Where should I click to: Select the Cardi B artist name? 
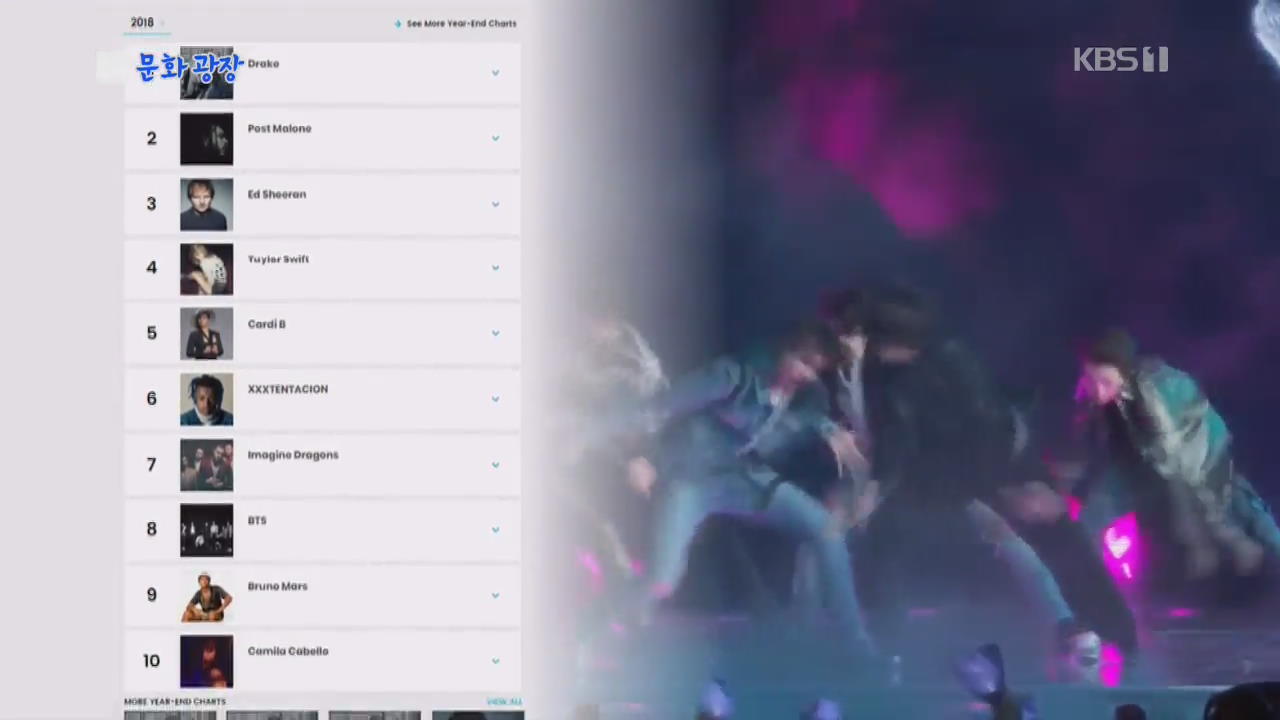267,324
